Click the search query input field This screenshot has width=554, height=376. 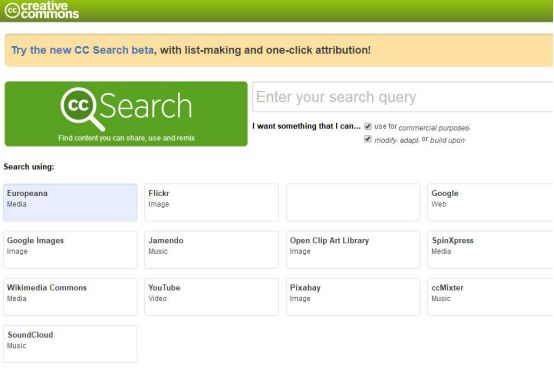pyautogui.click(x=403, y=97)
